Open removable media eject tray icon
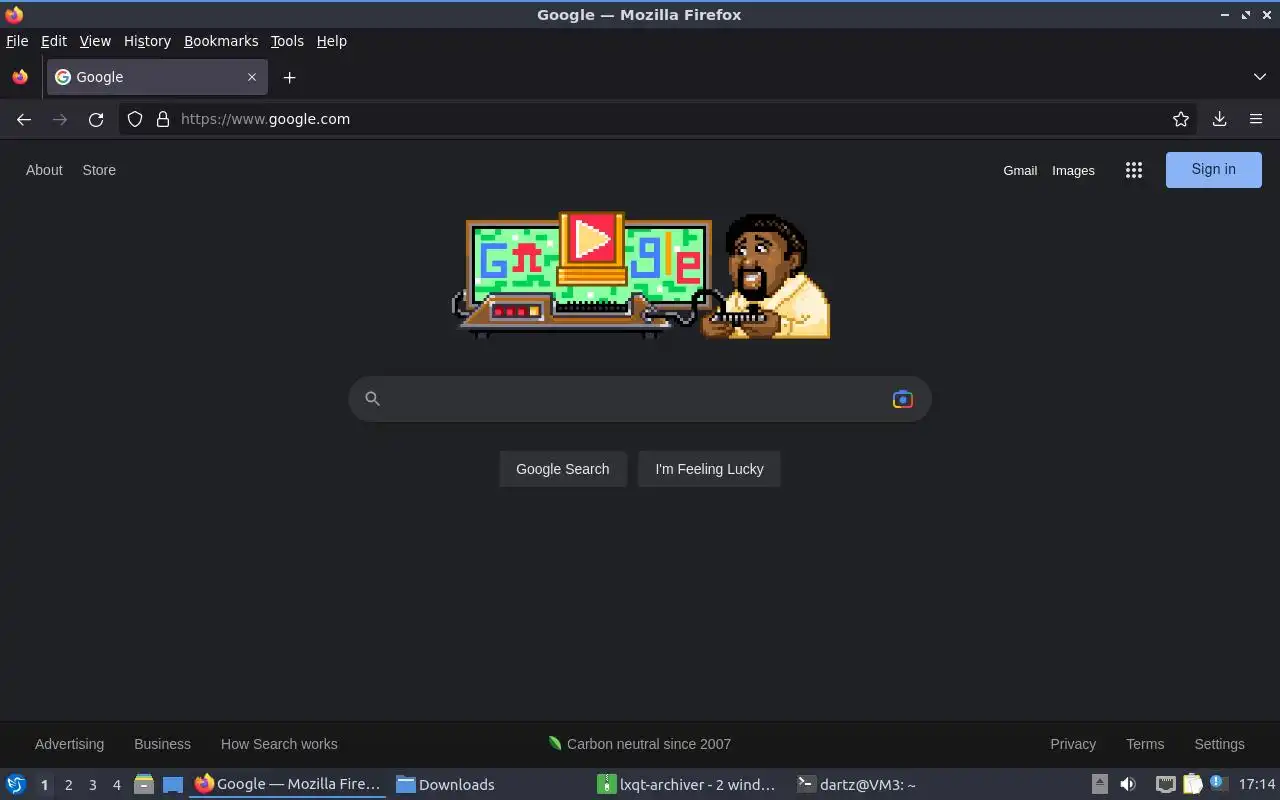 1099,785
